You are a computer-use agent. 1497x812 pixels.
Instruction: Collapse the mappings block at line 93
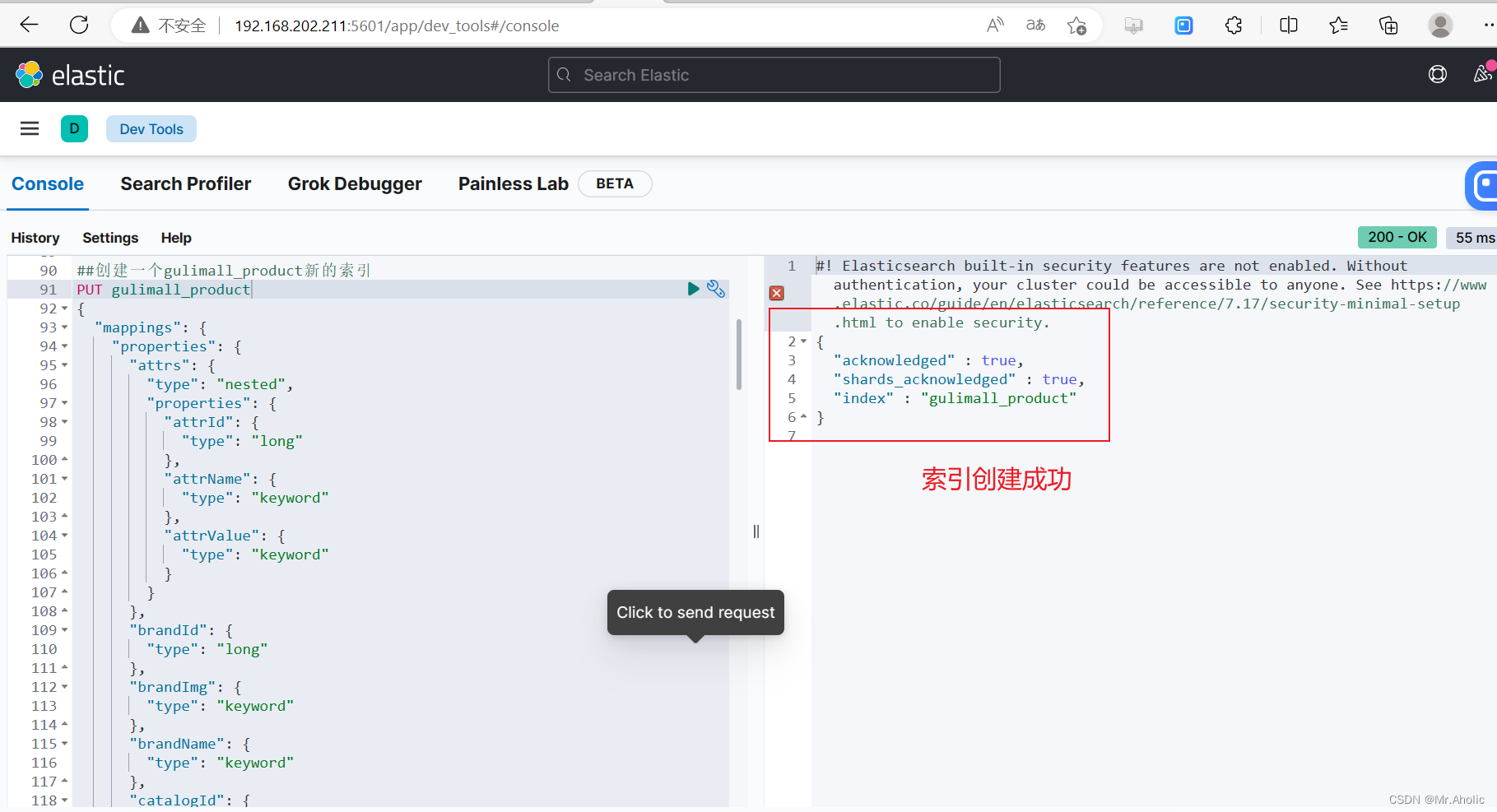(x=65, y=327)
